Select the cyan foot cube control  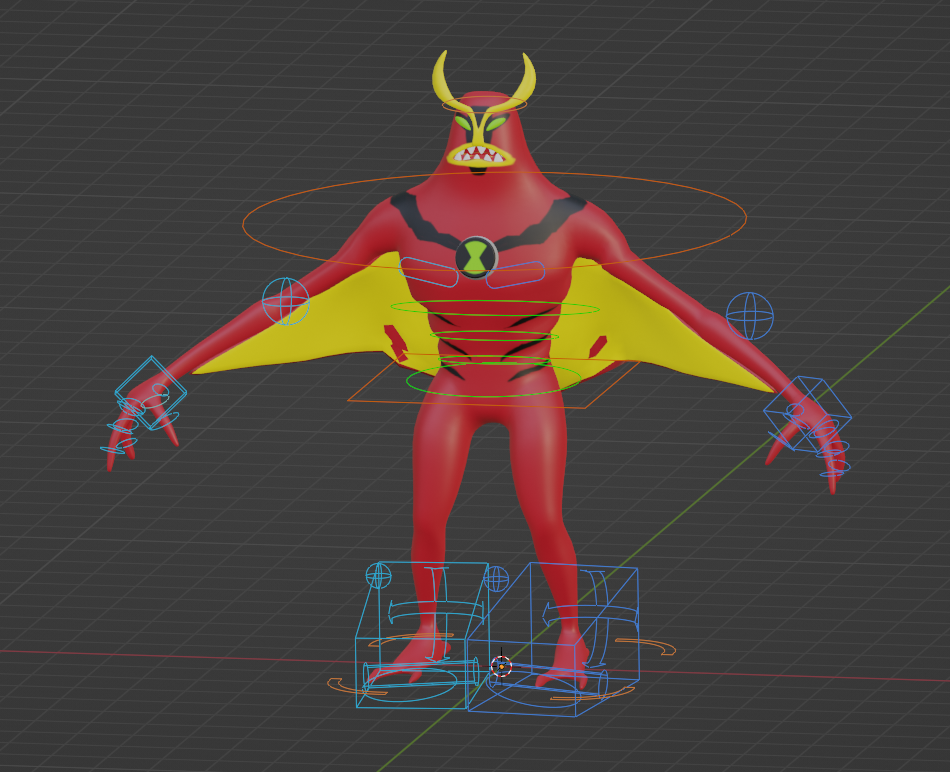click(422, 635)
